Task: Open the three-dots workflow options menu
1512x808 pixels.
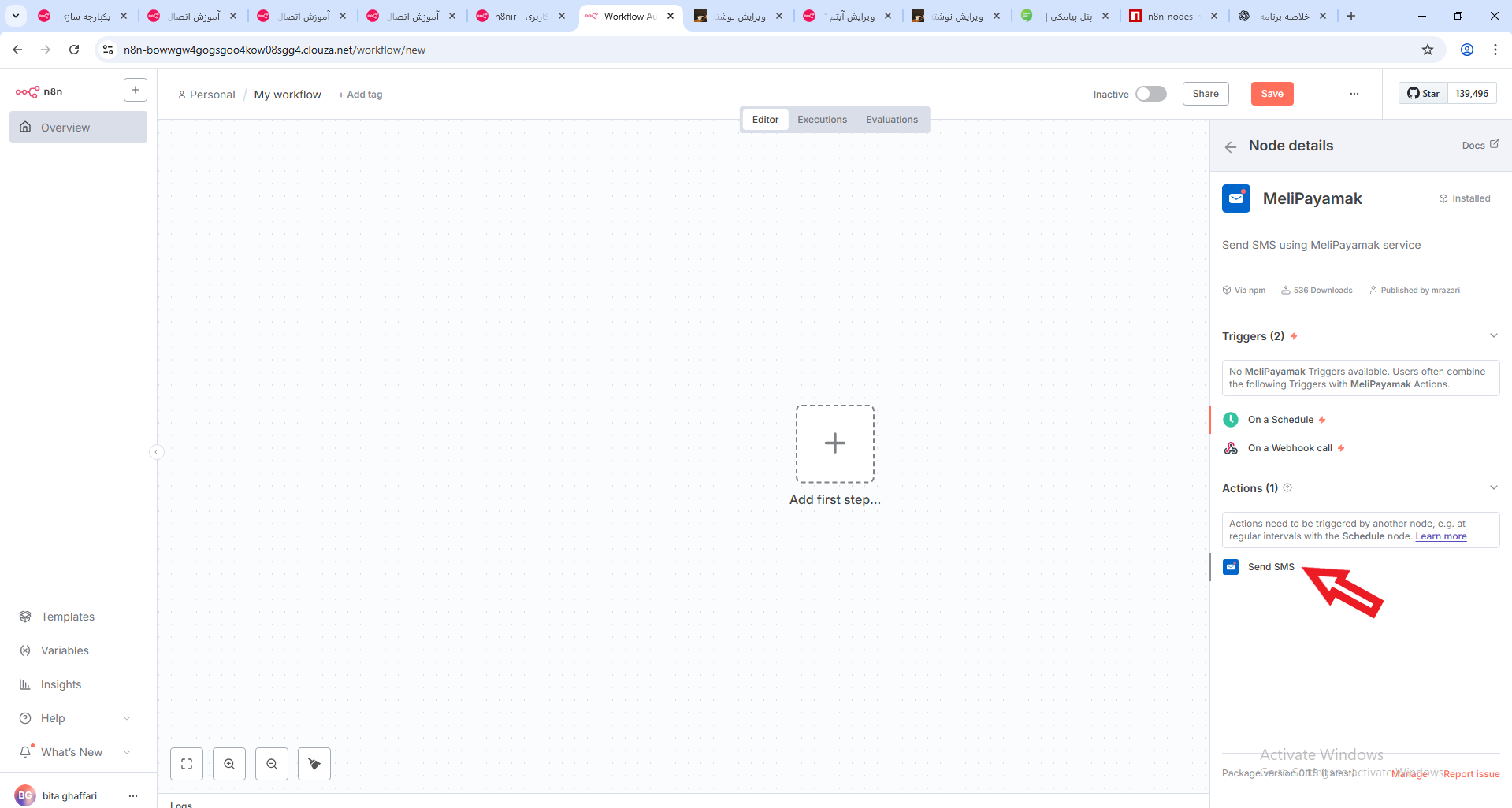Action: click(1354, 94)
